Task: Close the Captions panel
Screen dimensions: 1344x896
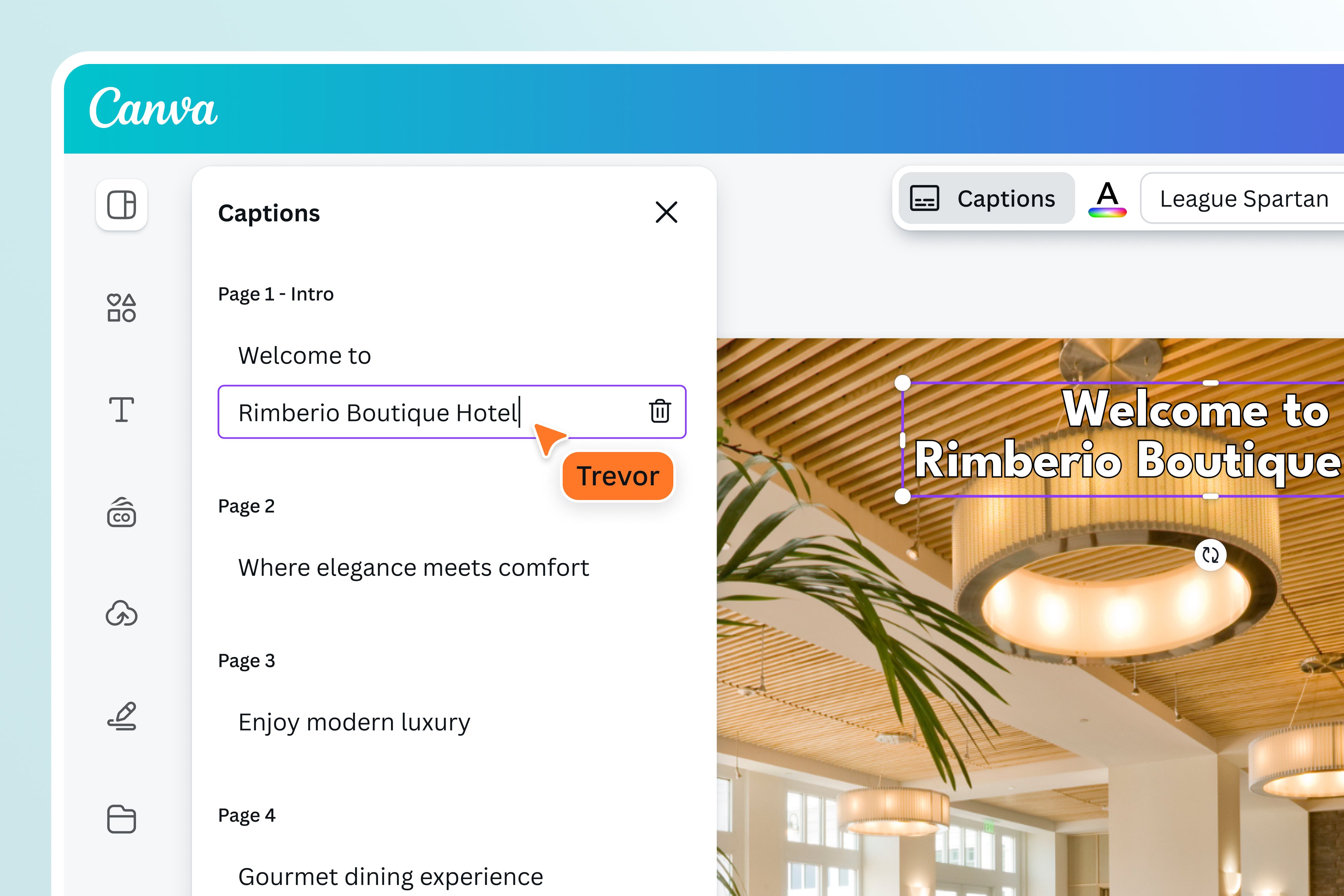Action: click(667, 213)
